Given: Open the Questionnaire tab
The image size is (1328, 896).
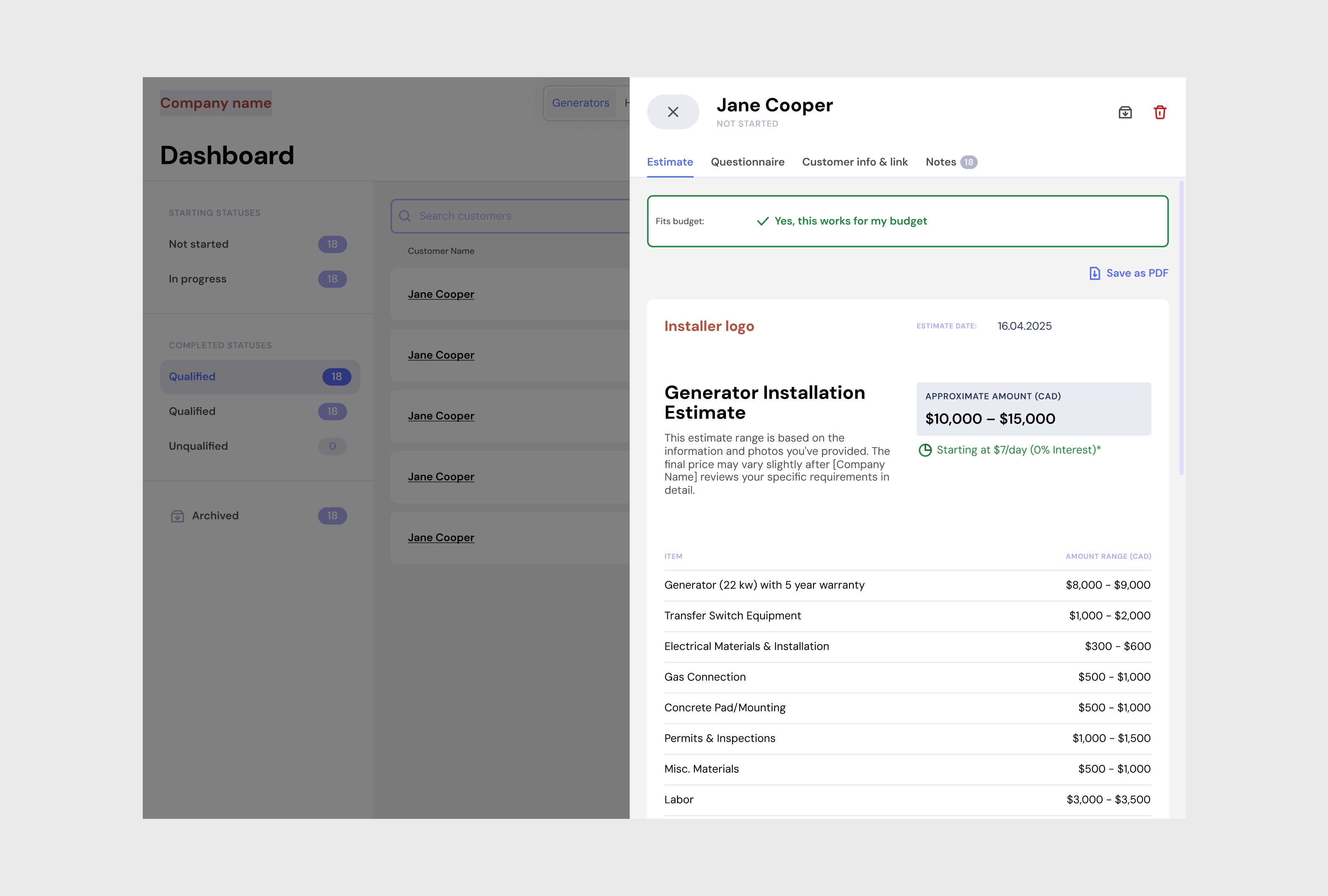Looking at the screenshot, I should pos(747,162).
